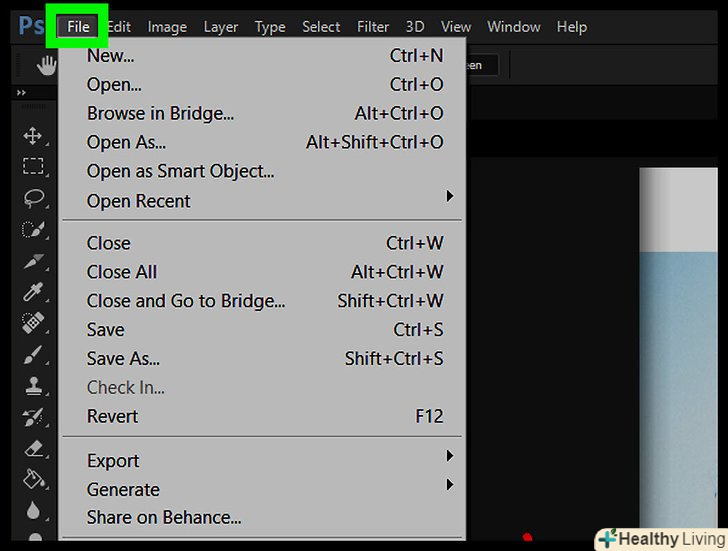The height and width of the screenshot is (551, 728).
Task: Click the Hand tool icon in options bar
Action: coord(46,65)
